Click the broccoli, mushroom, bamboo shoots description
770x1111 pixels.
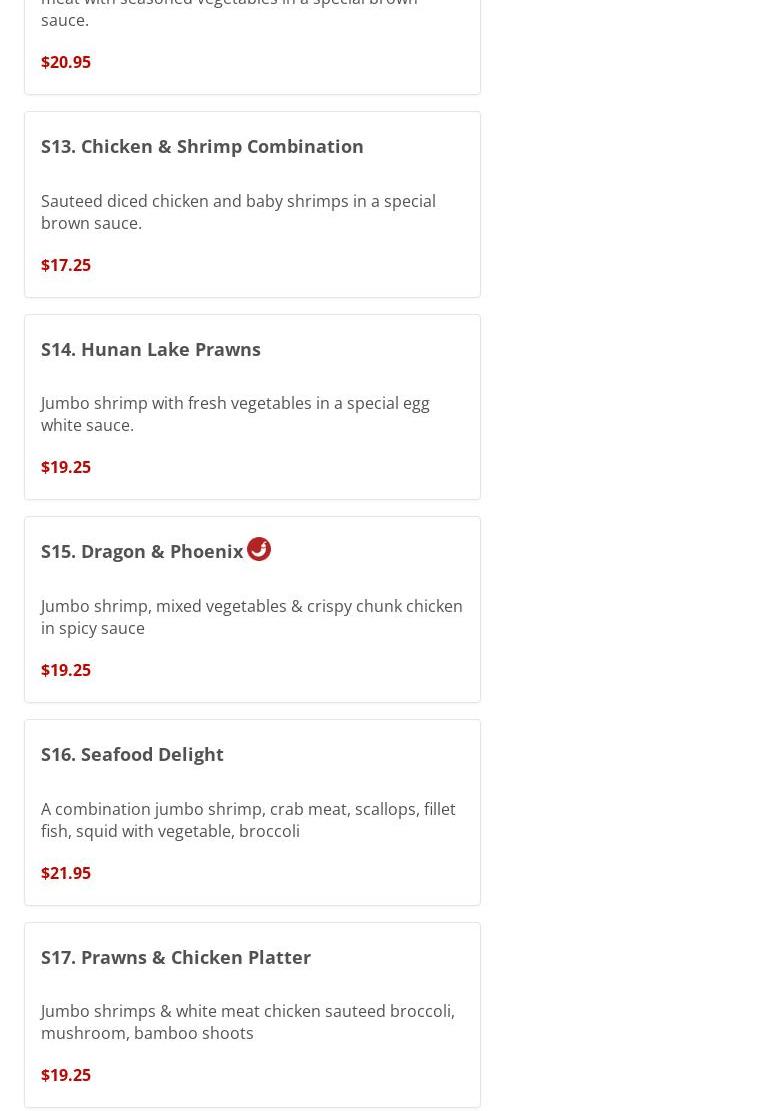pos(248,1022)
